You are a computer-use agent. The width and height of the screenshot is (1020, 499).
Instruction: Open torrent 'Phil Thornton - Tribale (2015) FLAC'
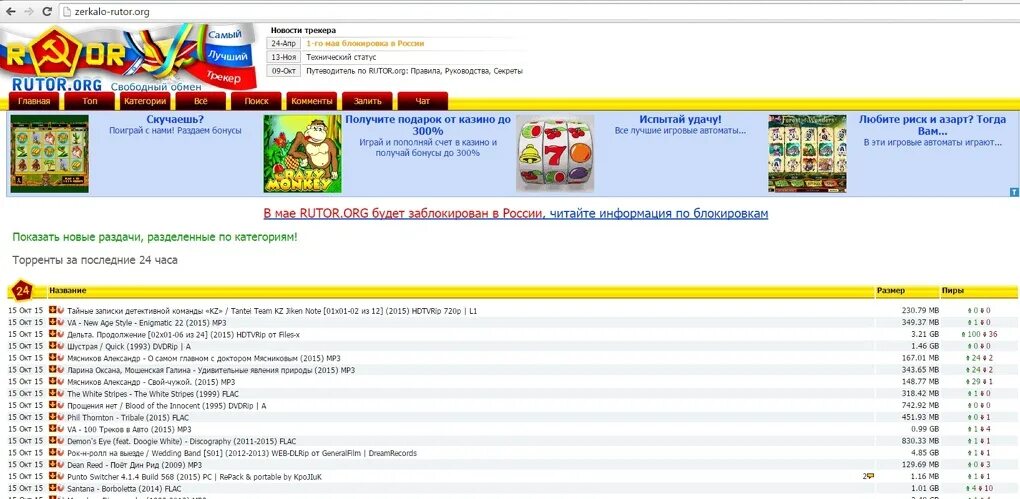click(x=128, y=418)
